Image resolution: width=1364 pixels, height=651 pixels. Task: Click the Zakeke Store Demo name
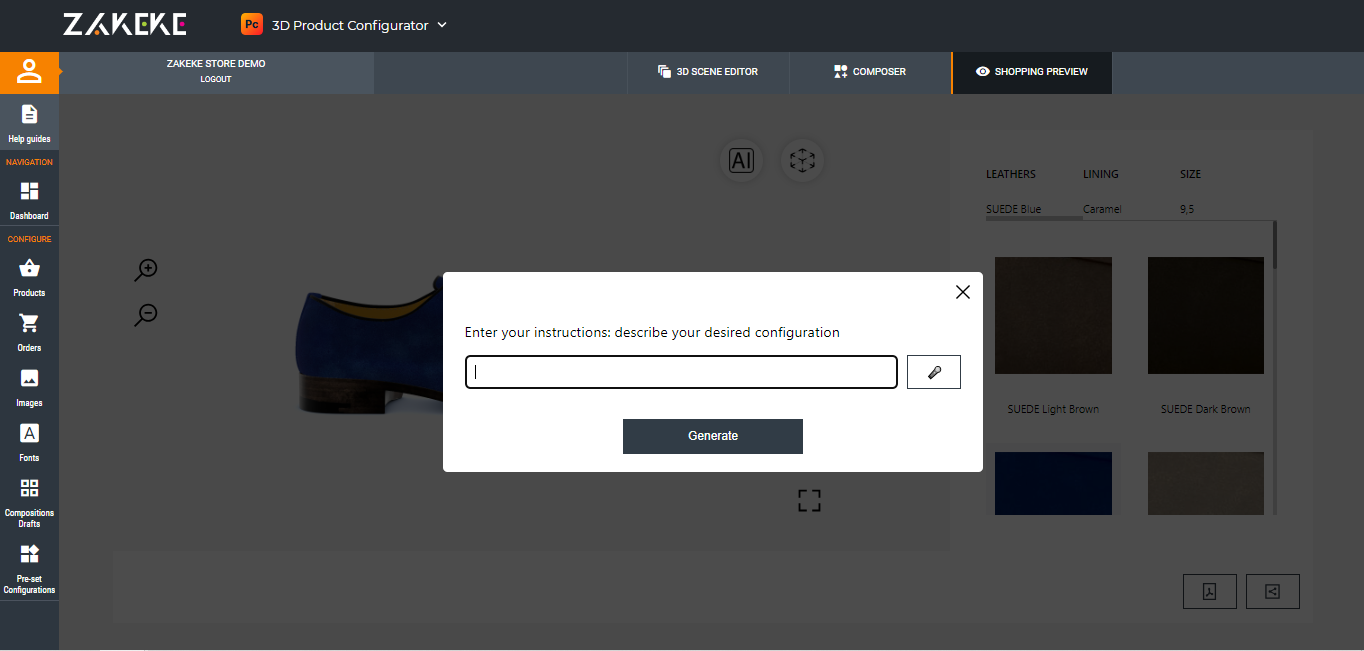[216, 64]
